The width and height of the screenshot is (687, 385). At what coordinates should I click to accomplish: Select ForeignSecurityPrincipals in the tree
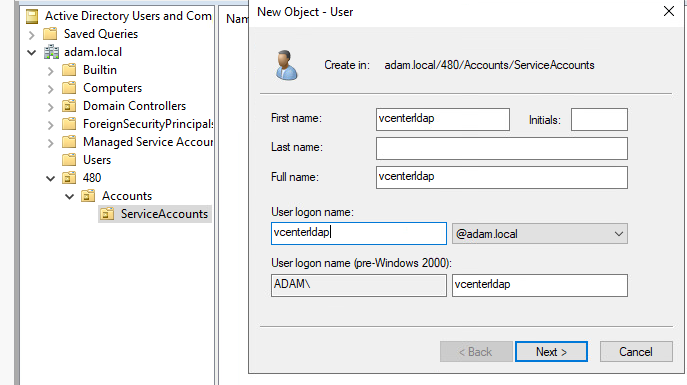(148, 124)
